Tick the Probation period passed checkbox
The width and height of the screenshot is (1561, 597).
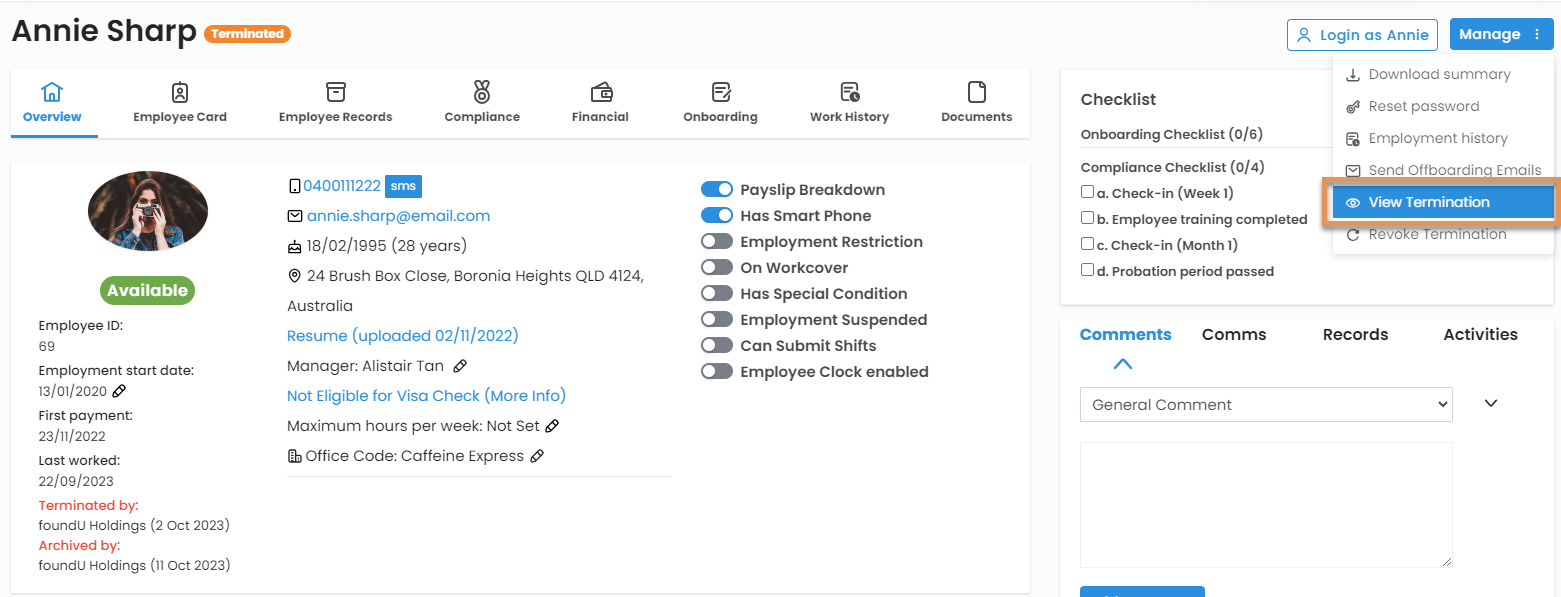pyautogui.click(x=1087, y=270)
